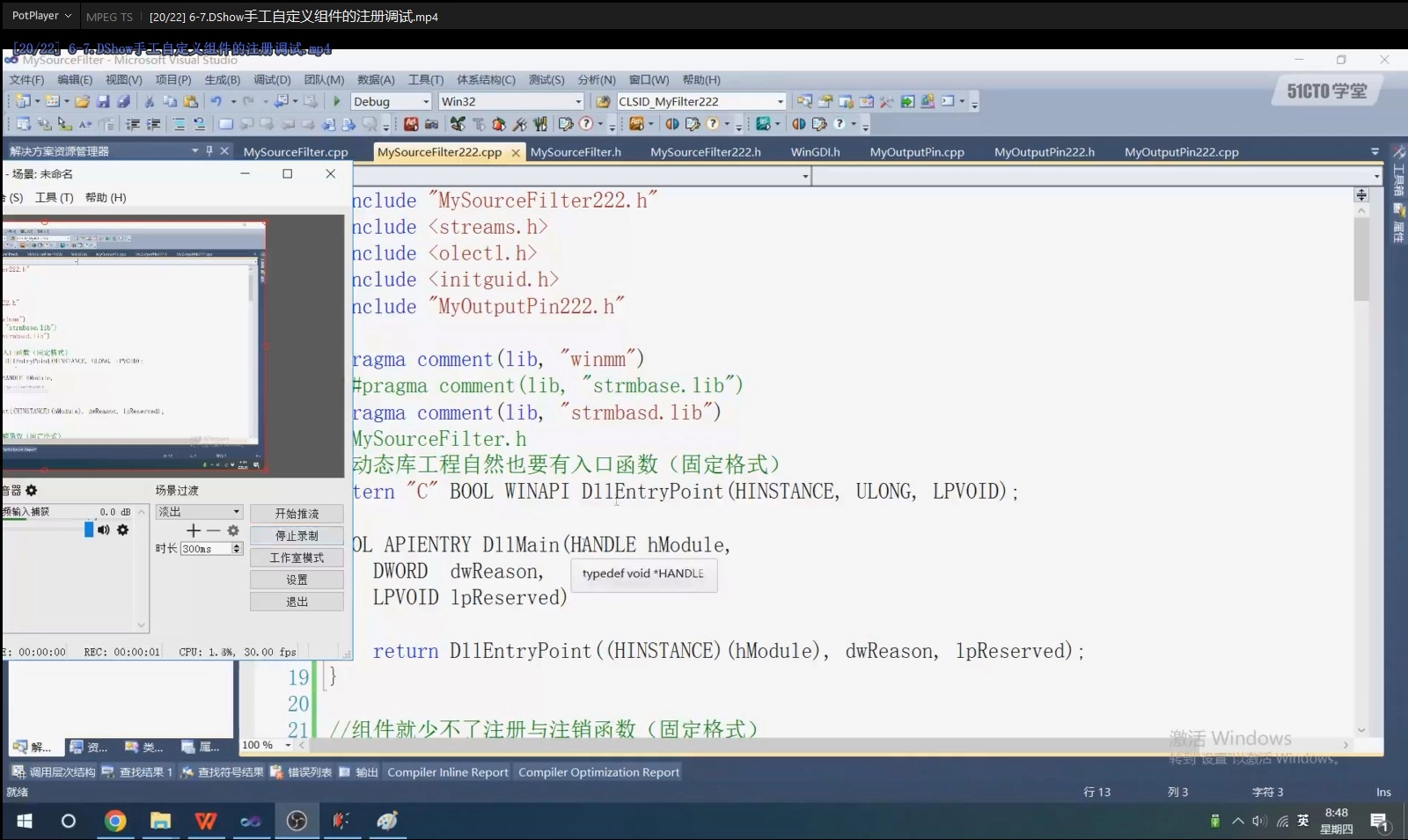Open OBS settings via 设置 button
The width and height of the screenshot is (1408, 840).
[x=297, y=579]
